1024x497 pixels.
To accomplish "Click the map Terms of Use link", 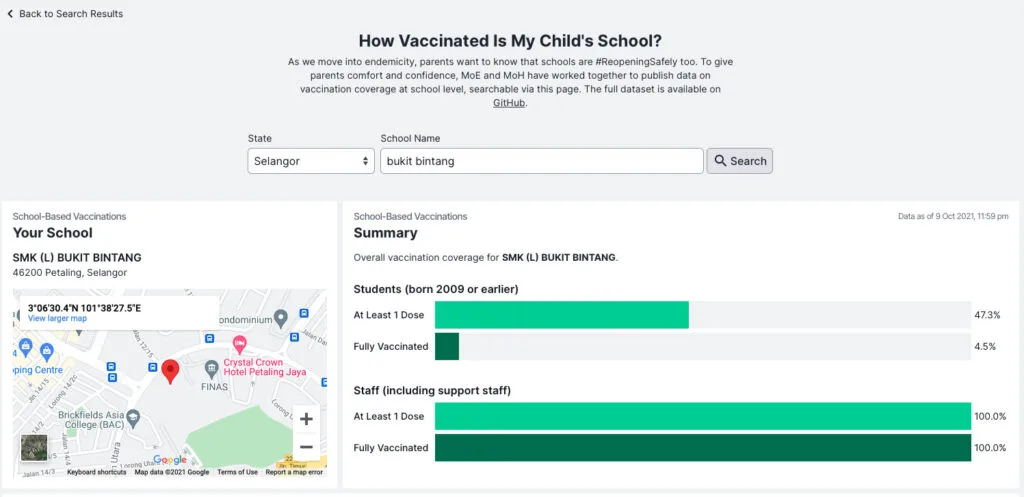I will tap(238, 472).
